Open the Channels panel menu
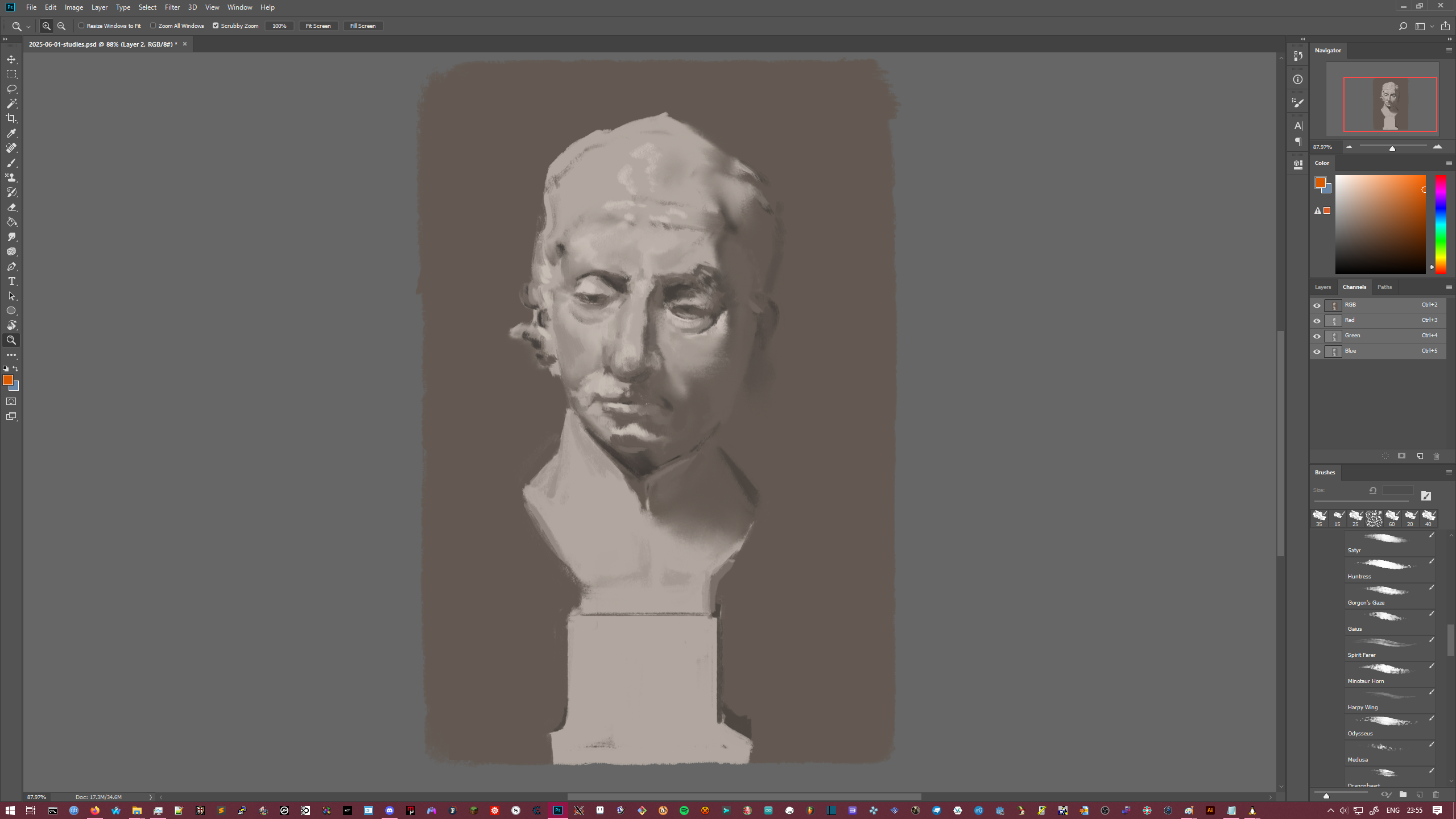Image resolution: width=1456 pixels, height=819 pixels. (1449, 287)
